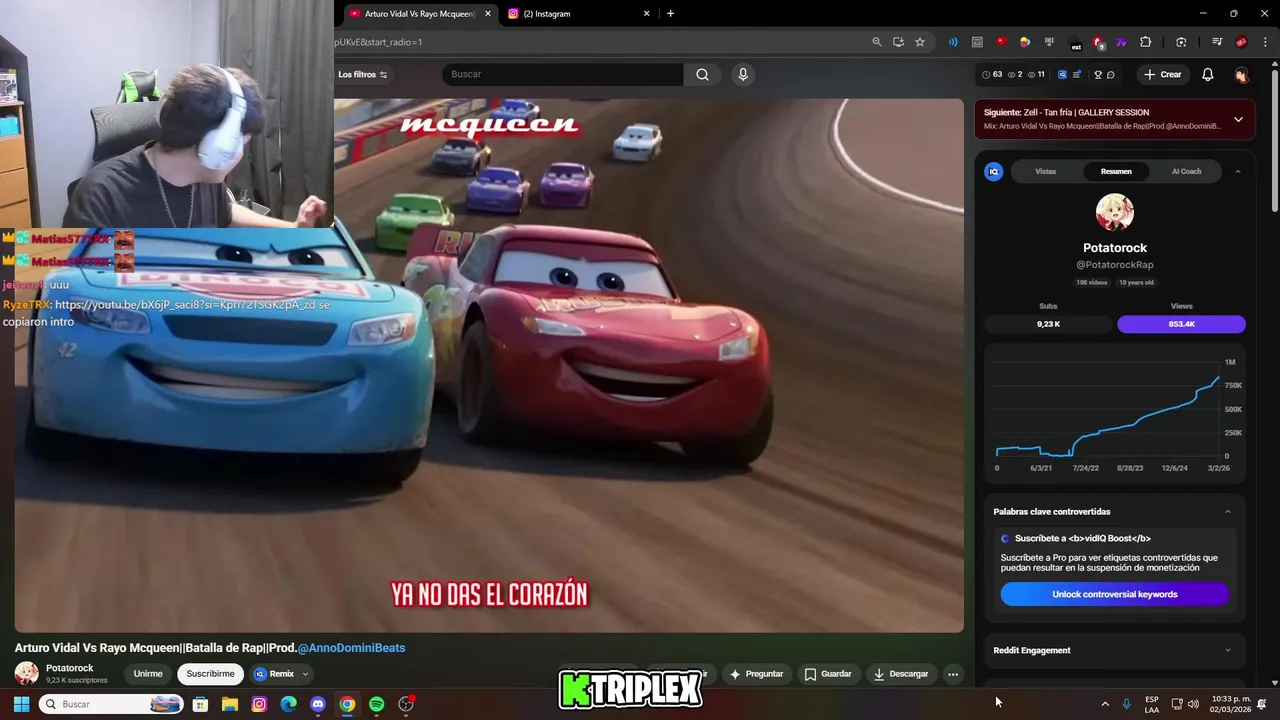Viewport: 1280px width, 720px height.
Task: Click the Guardar button
Action: pyautogui.click(x=828, y=674)
